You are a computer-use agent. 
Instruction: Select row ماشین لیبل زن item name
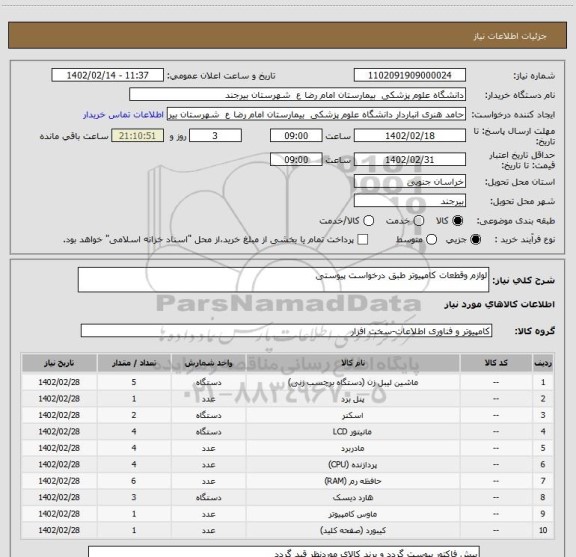pos(353,382)
